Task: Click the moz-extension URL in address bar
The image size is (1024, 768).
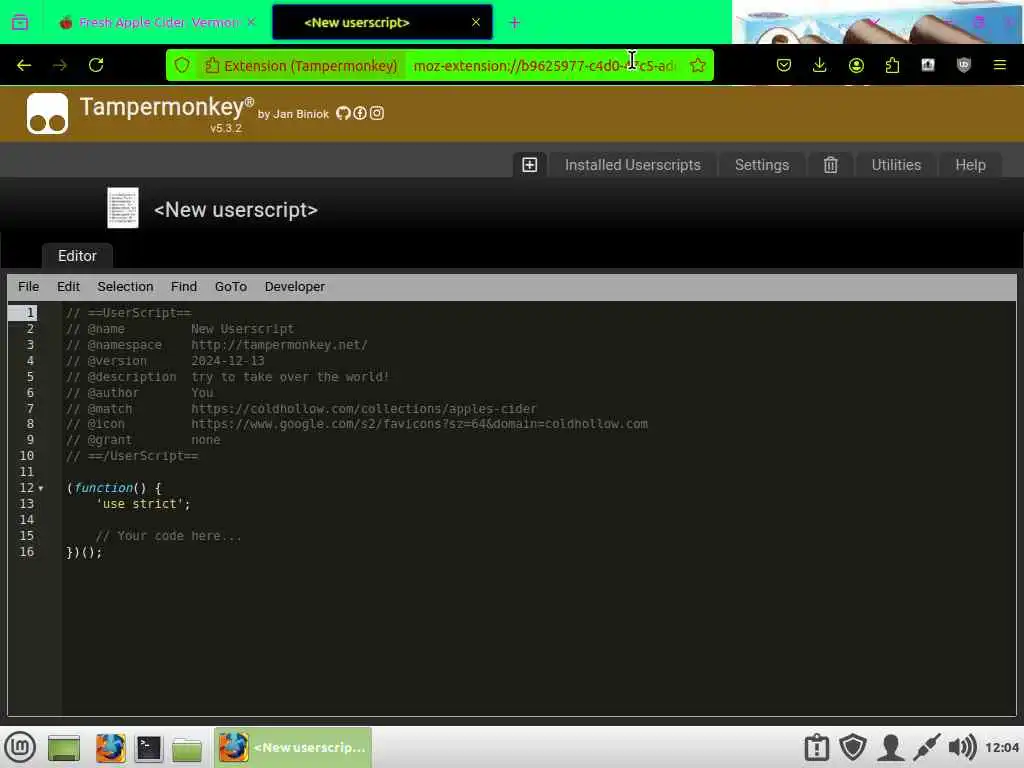Action: (x=544, y=65)
